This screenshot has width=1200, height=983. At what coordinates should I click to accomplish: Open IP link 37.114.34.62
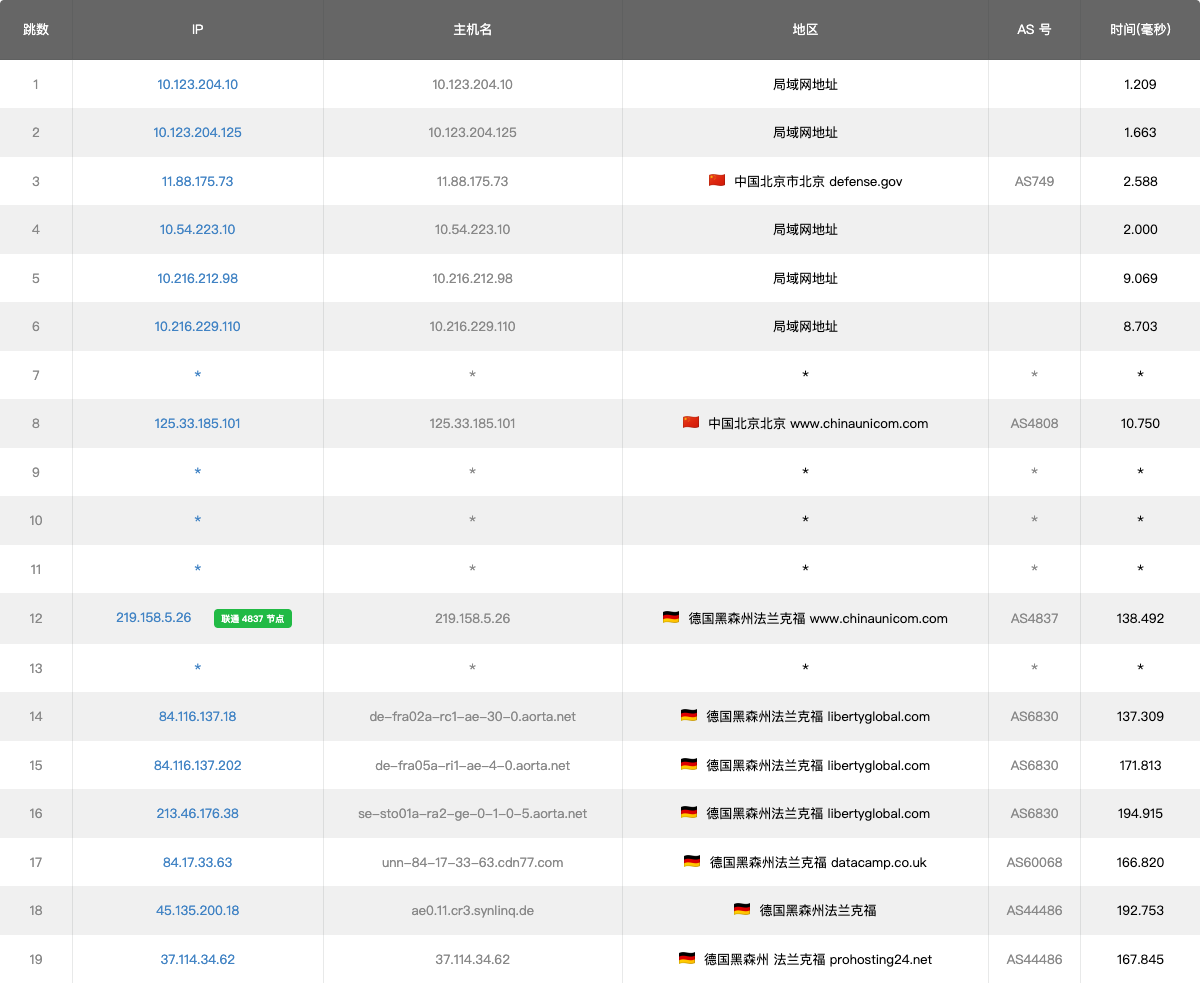click(197, 959)
